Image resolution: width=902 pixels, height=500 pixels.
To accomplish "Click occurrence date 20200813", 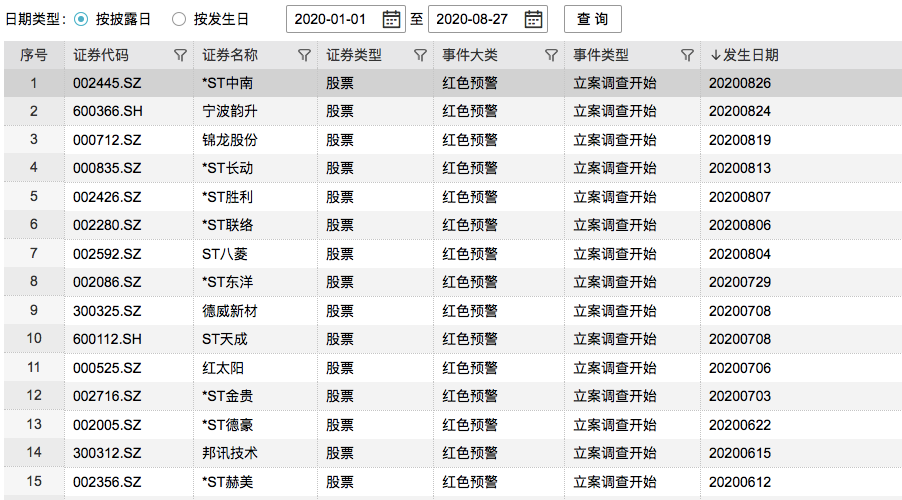I will (x=740, y=168).
